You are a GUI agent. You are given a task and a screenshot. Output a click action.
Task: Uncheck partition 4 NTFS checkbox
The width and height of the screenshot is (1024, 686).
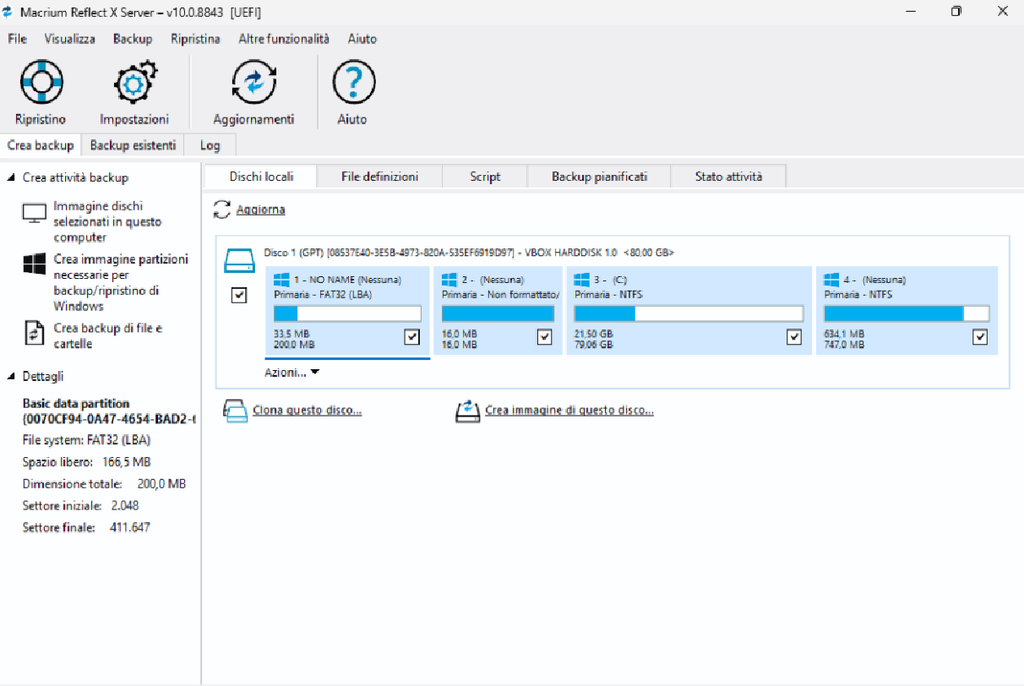click(980, 336)
